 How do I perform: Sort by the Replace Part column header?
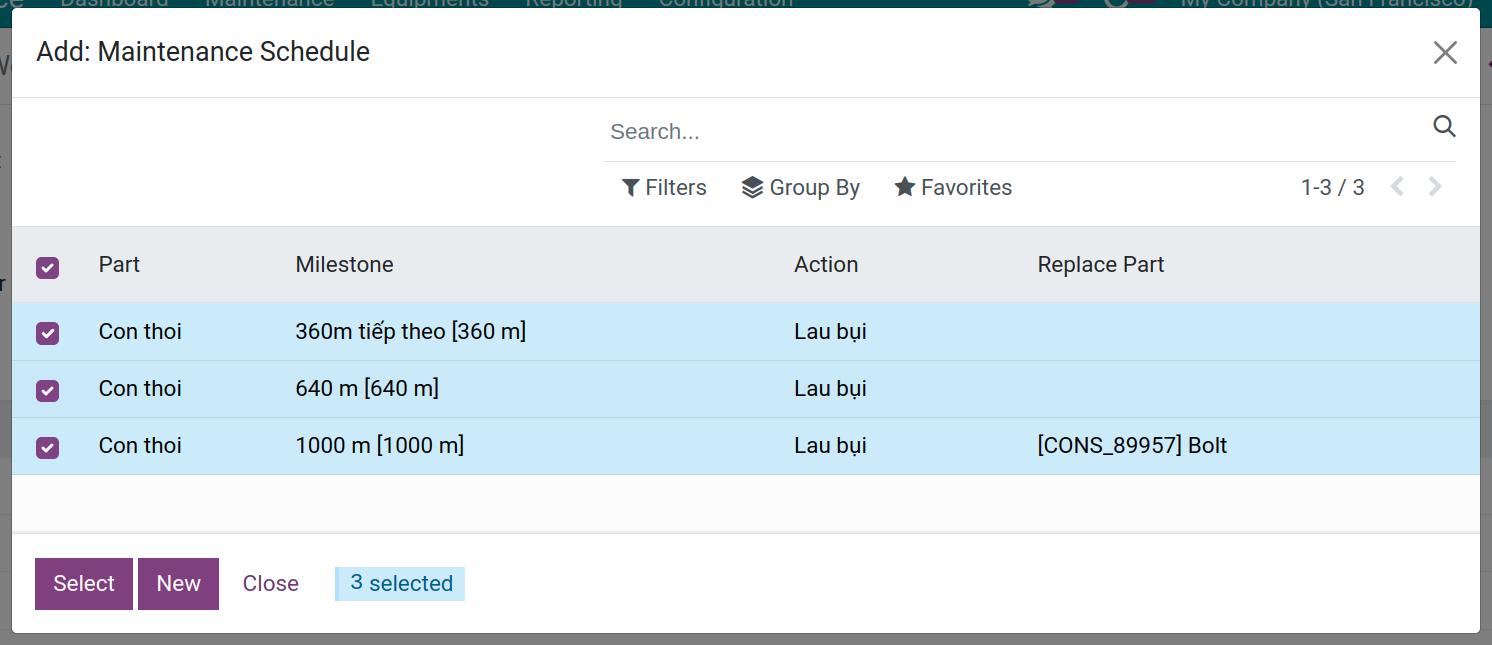point(1101,264)
